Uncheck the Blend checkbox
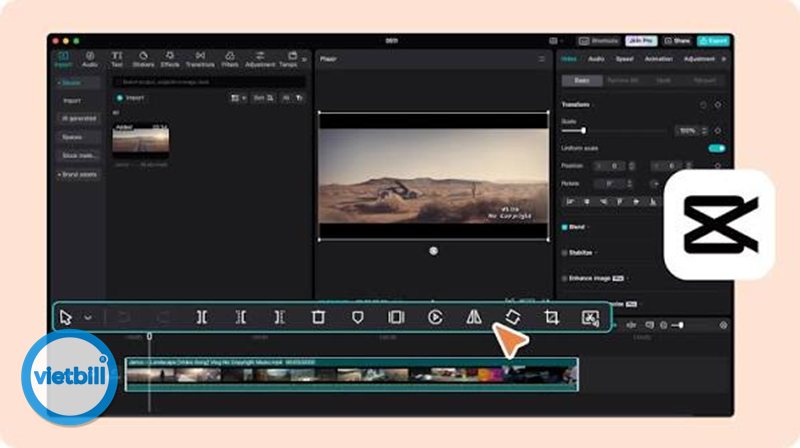The width and height of the screenshot is (800, 448). [x=564, y=227]
